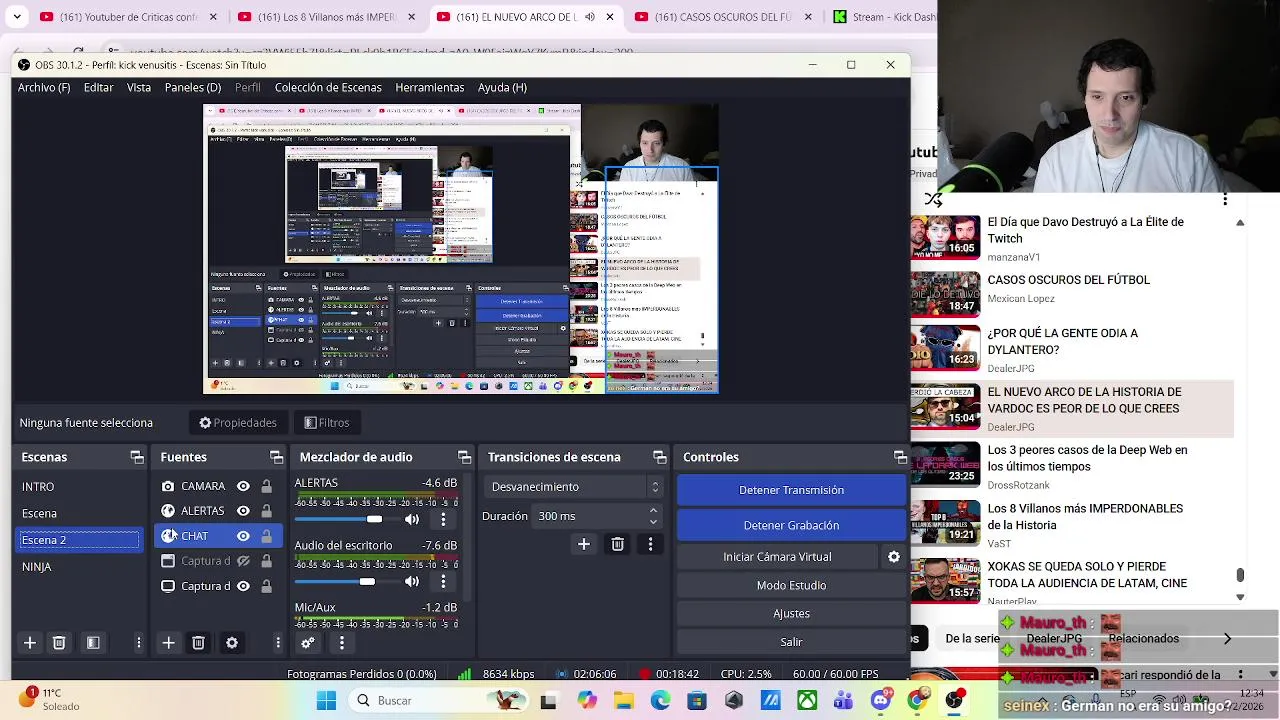Image resolution: width=1280 pixels, height=720 pixels.
Task: Click Salir button in Controles
Action: (x=791, y=642)
